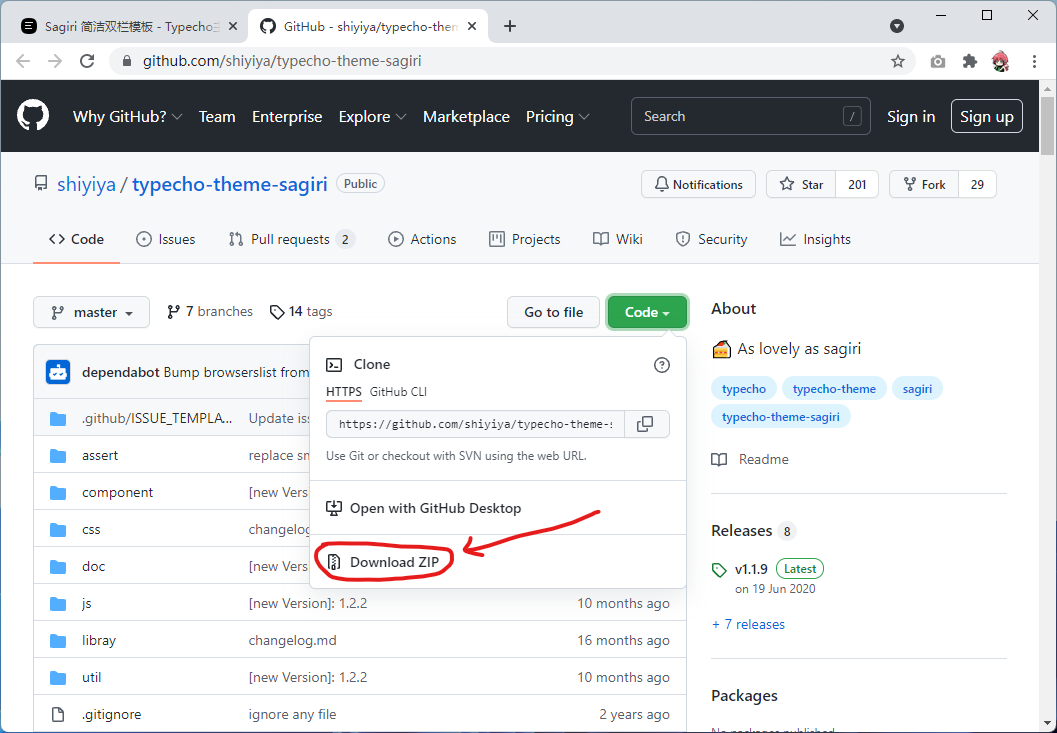Close the Sagiri Typecho tab
The image size is (1057, 733).
[x=233, y=26]
